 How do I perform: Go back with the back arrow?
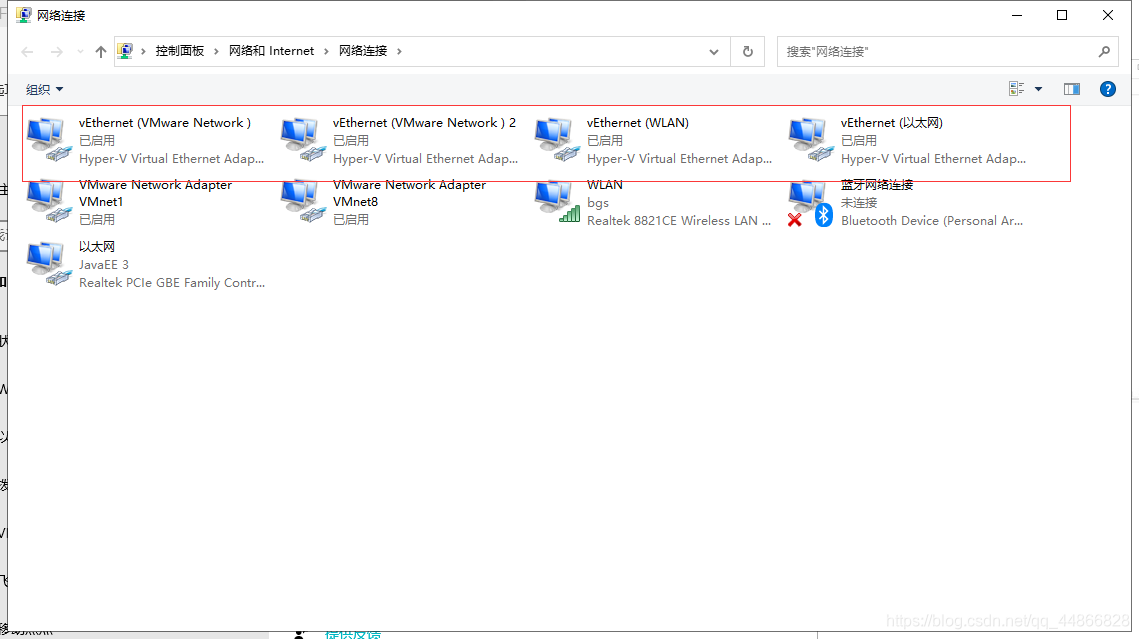point(28,52)
